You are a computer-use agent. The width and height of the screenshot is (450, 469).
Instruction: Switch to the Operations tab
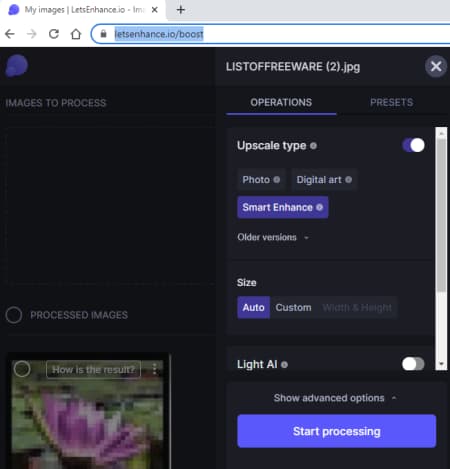click(281, 102)
